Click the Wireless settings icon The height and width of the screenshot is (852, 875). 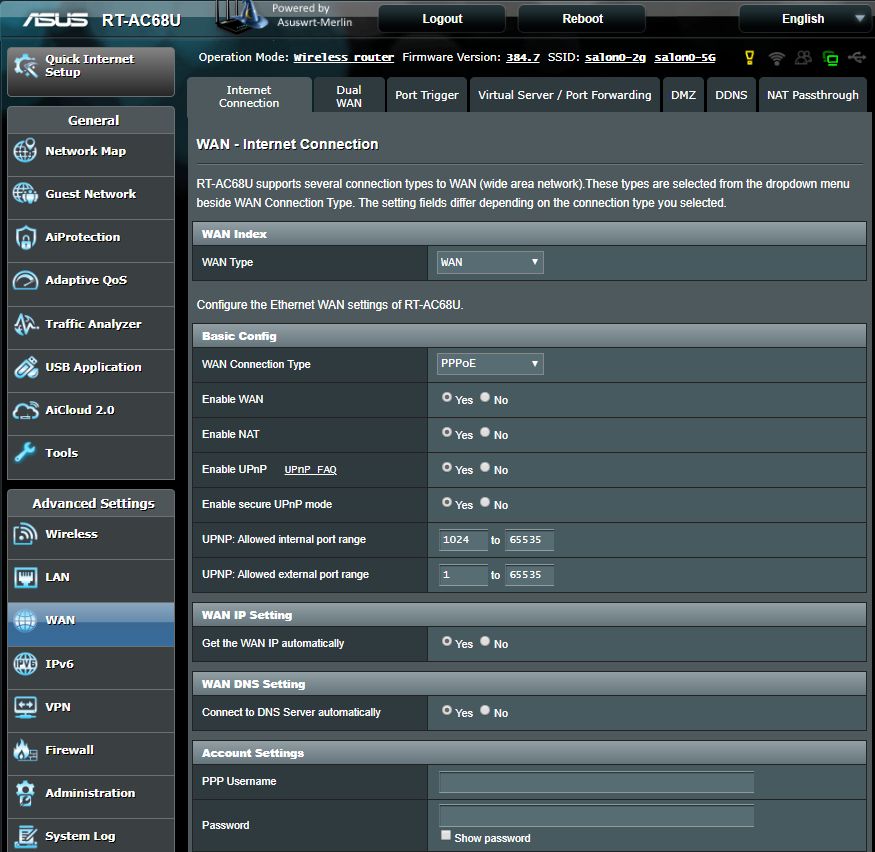(x=25, y=534)
